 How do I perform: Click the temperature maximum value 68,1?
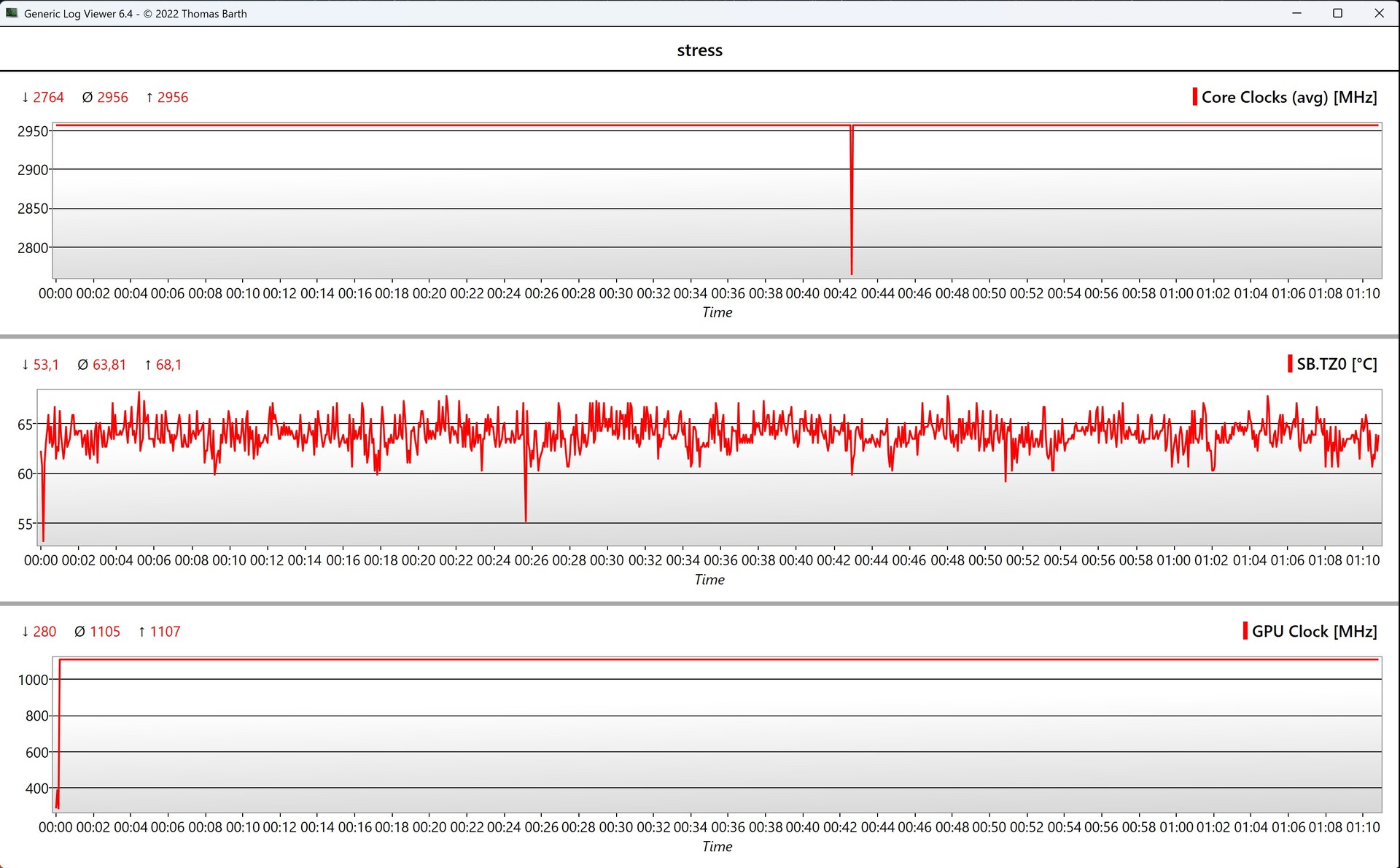pos(168,364)
